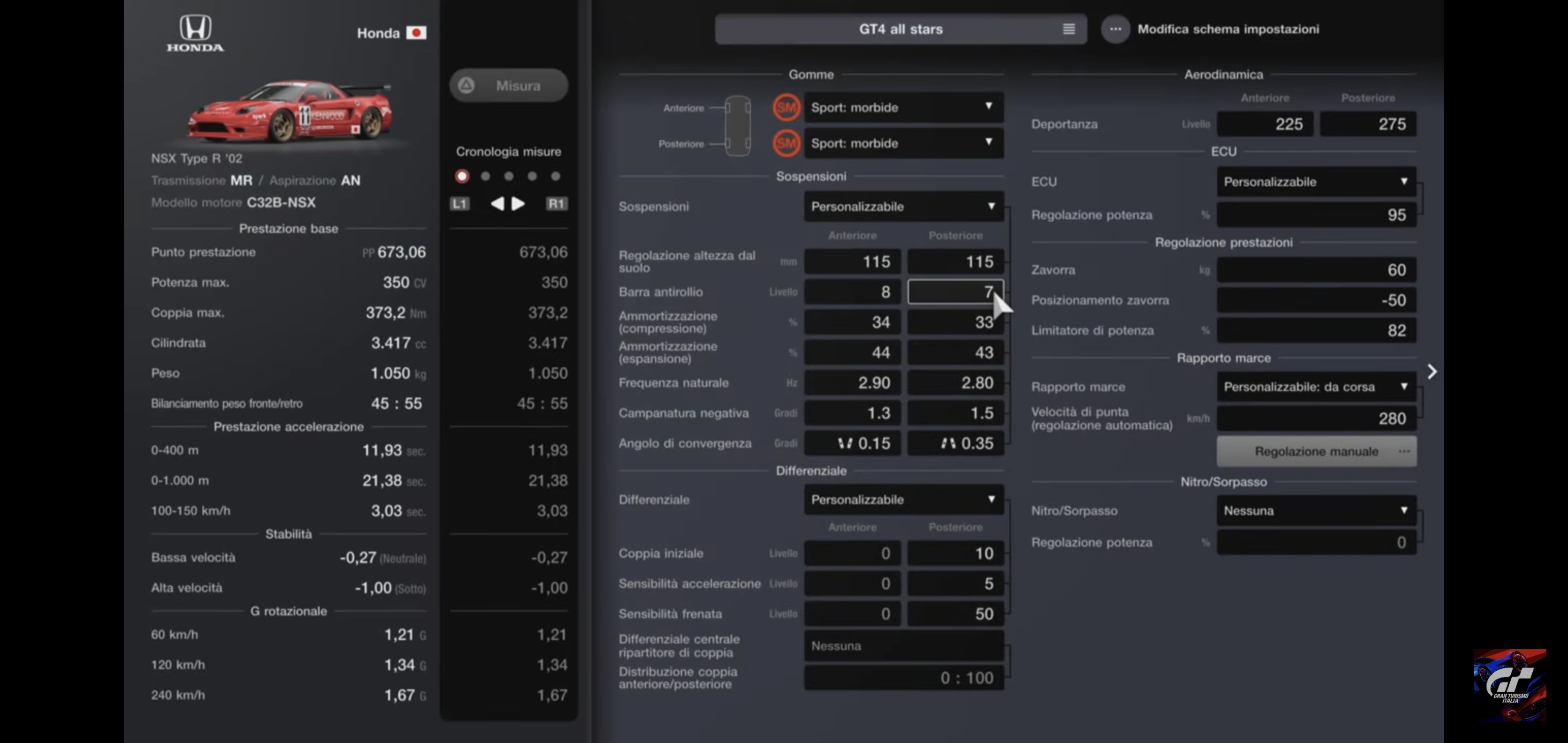Click the L1 shoulder button icon
Viewport: 1568px width, 743px height.
[460, 203]
